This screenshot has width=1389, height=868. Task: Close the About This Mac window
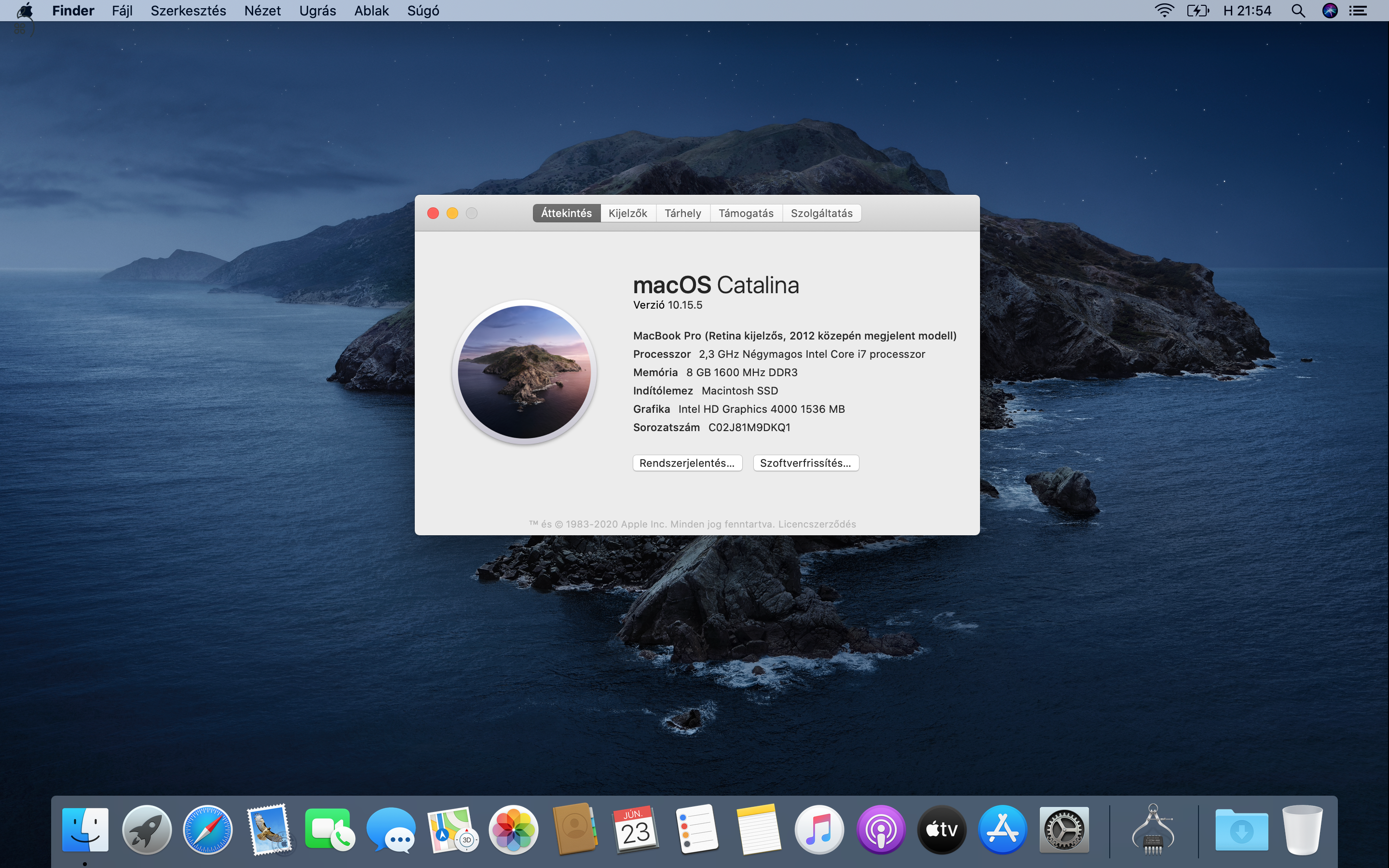tap(434, 213)
